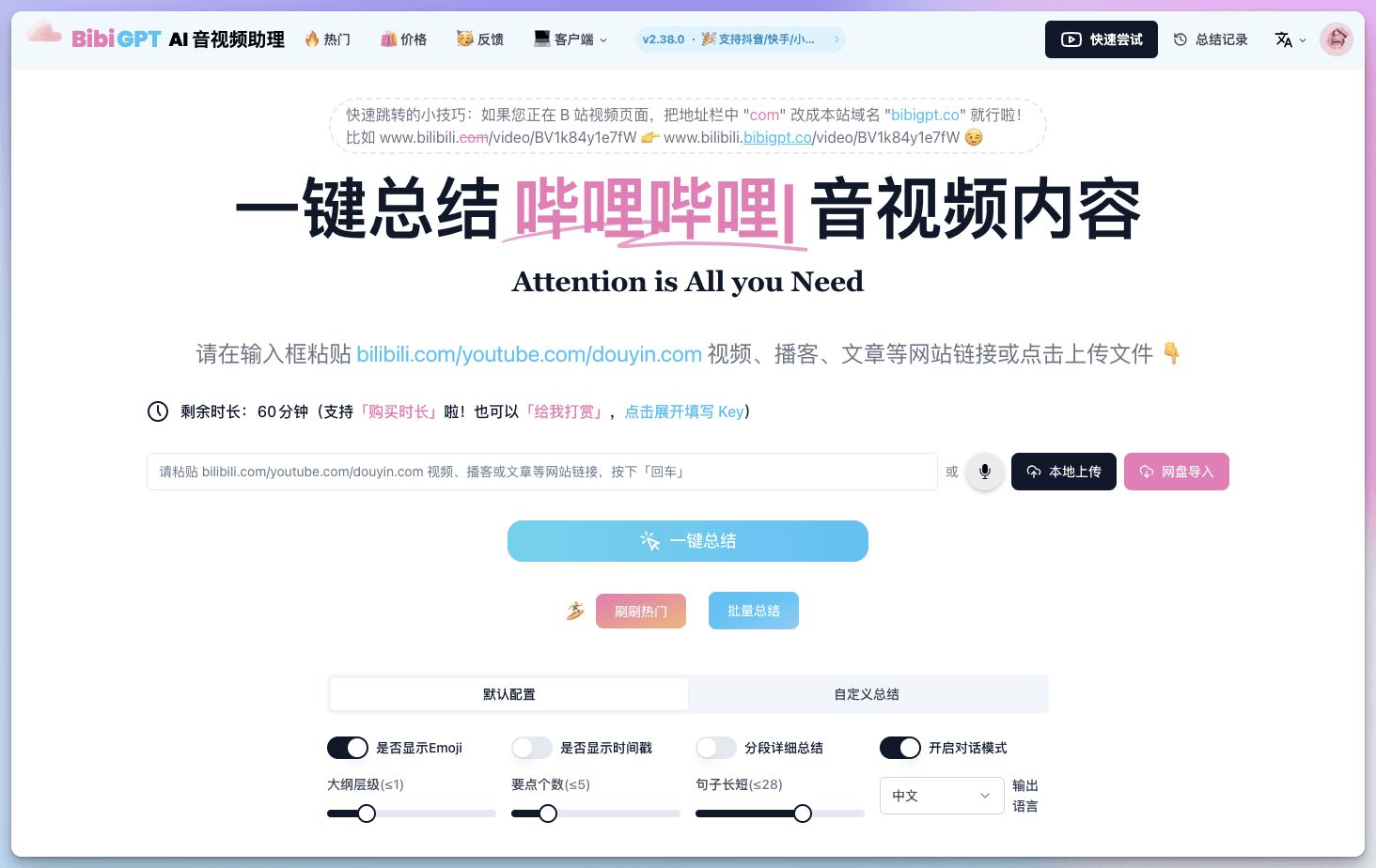Enable the 是否显示时间戳 switch

532,748
